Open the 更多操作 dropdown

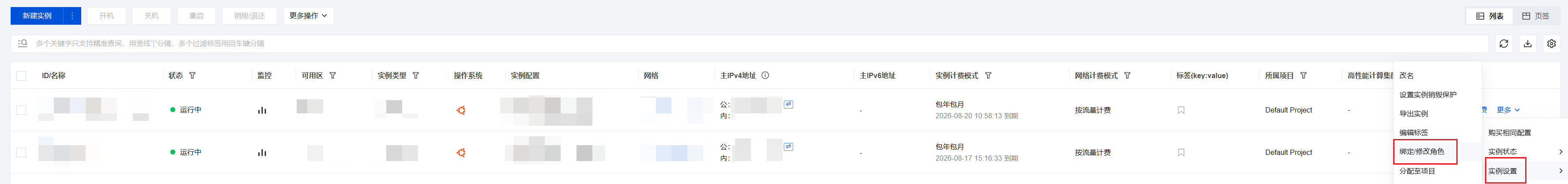(309, 16)
